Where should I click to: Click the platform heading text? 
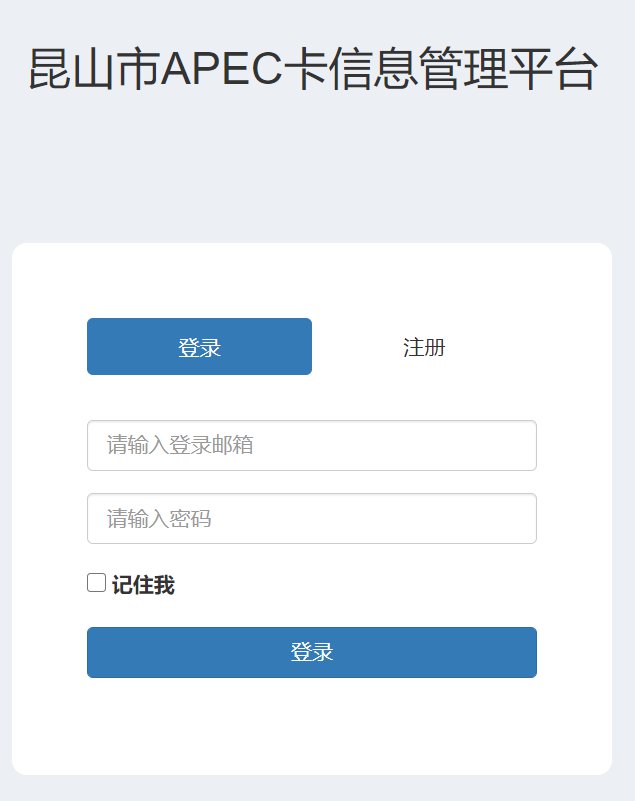pos(313,71)
